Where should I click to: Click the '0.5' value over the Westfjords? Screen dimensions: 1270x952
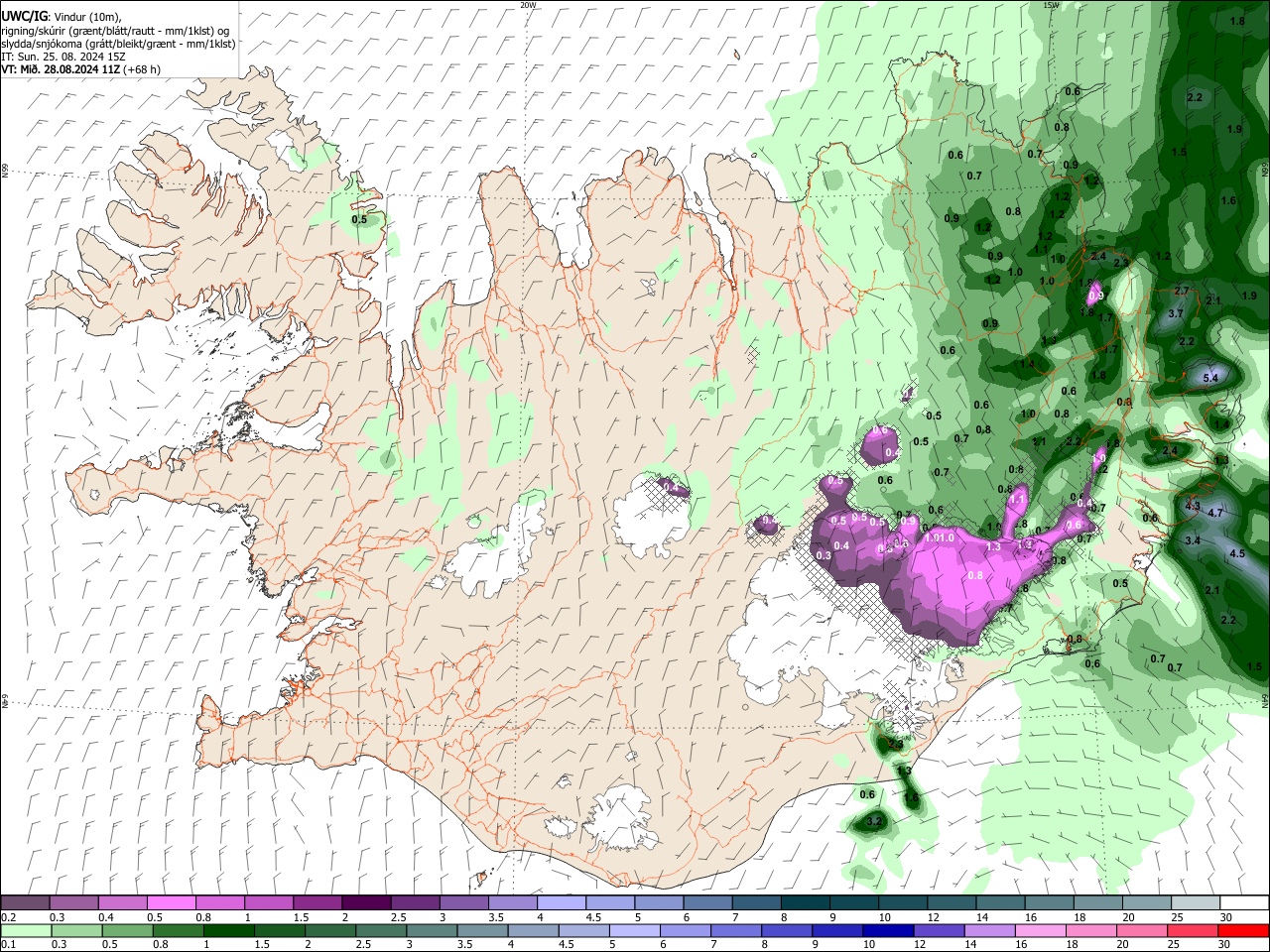[x=359, y=219]
